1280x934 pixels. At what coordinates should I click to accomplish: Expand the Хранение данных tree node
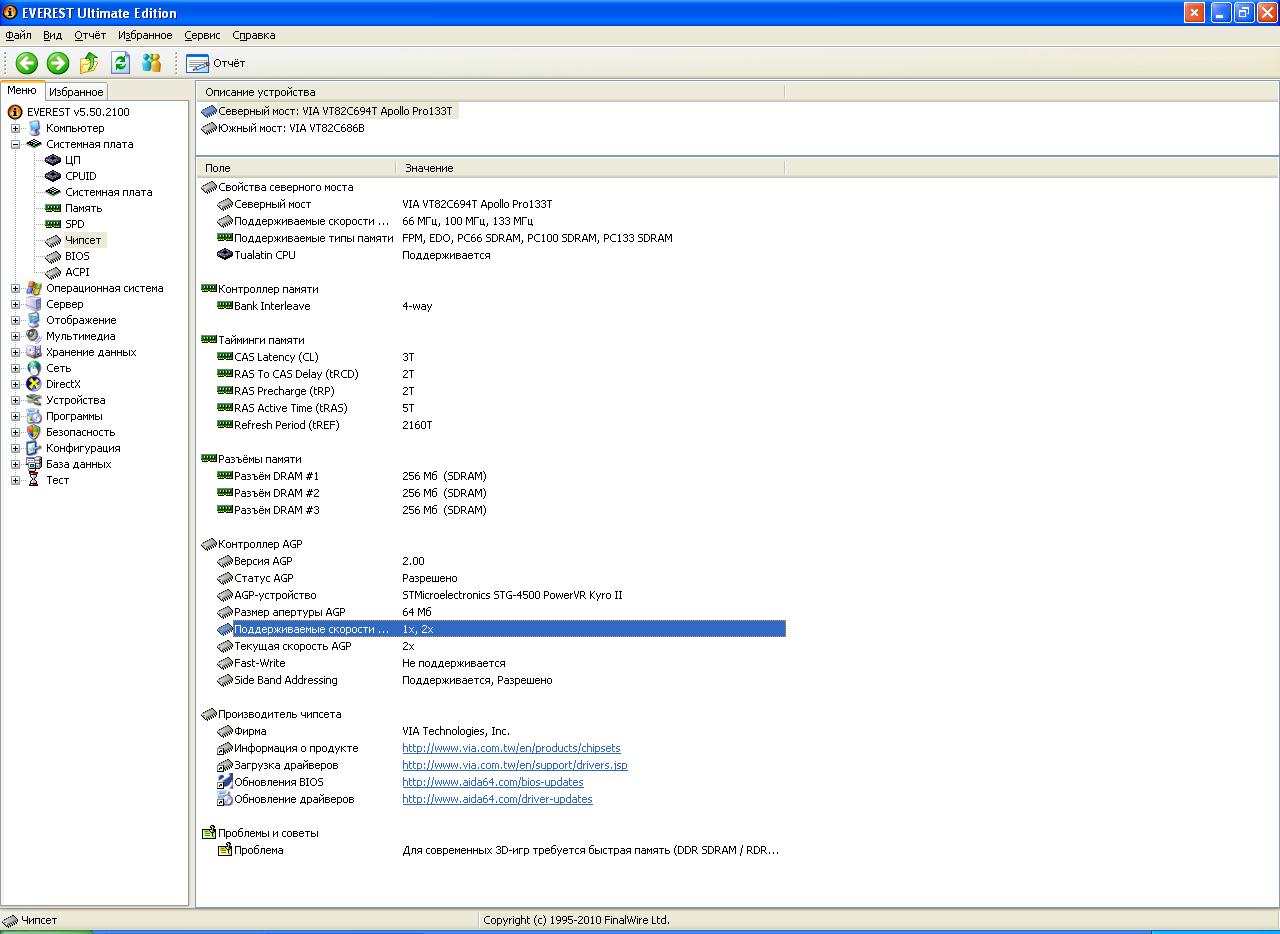[15, 352]
